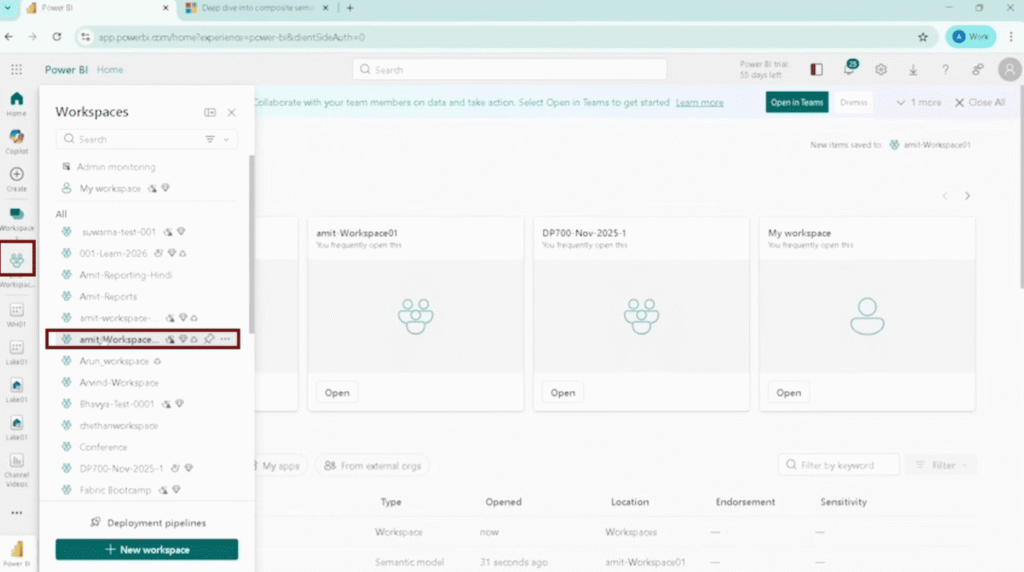Open a new browser tab
1024x572 pixels.
click(x=350, y=8)
